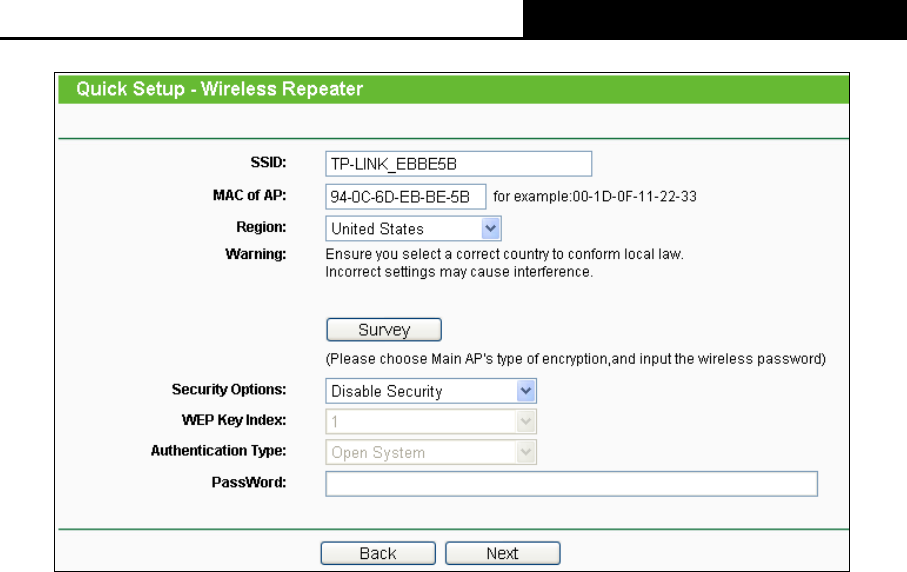The image size is (907, 572).
Task: Click the 'MAC of AP:' label
Action: pos(249,195)
